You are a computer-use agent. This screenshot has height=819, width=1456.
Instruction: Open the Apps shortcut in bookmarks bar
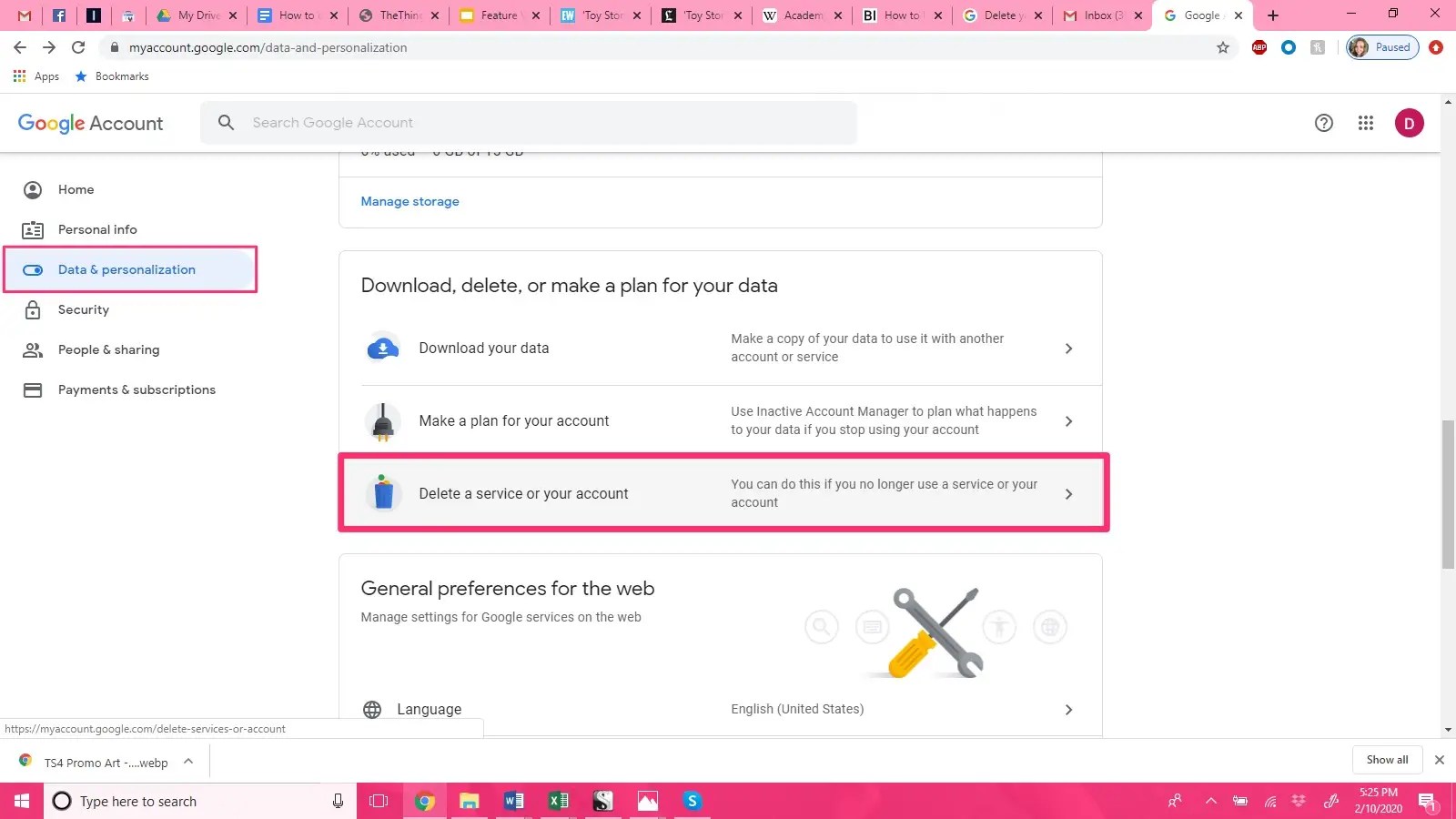pos(36,76)
